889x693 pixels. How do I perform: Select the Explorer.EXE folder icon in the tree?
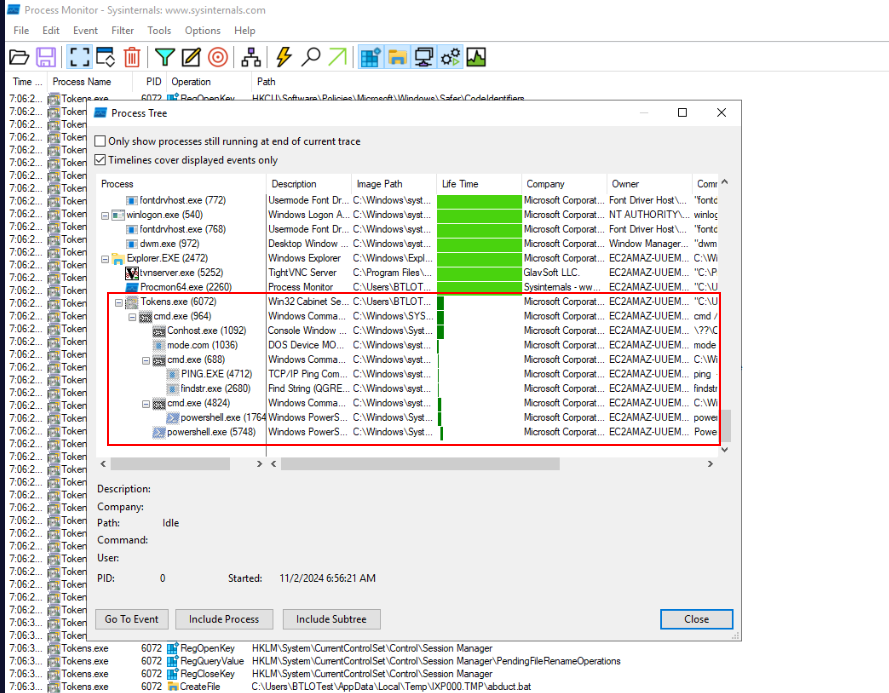click(118, 259)
